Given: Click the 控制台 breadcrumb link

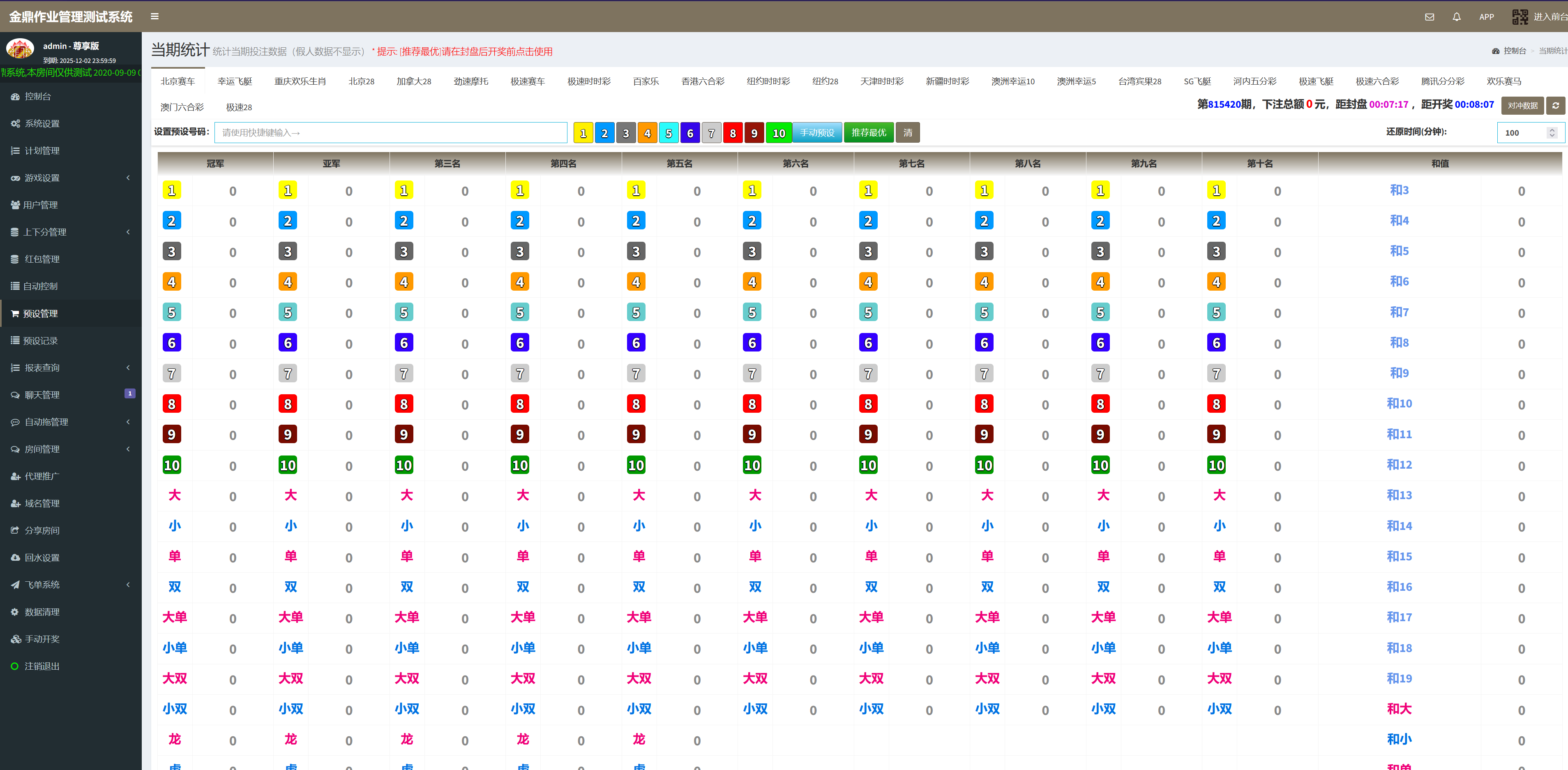Looking at the screenshot, I should coord(1515,51).
